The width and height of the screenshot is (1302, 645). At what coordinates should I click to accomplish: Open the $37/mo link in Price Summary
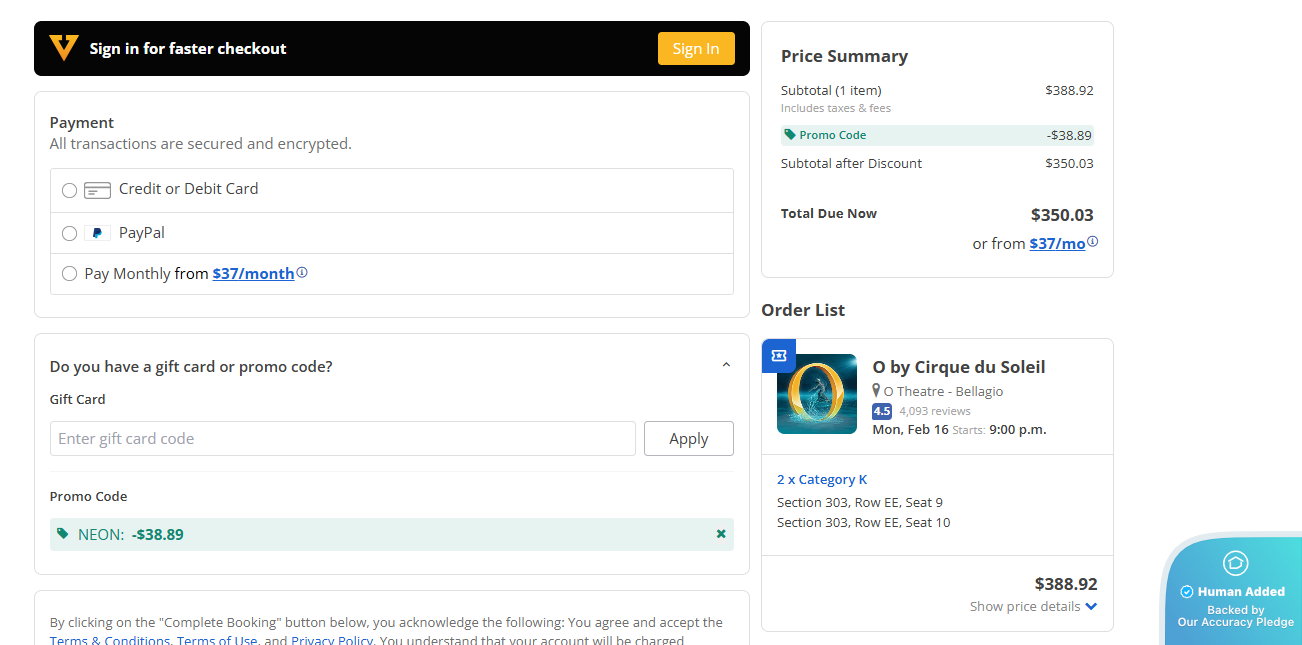coord(1057,243)
